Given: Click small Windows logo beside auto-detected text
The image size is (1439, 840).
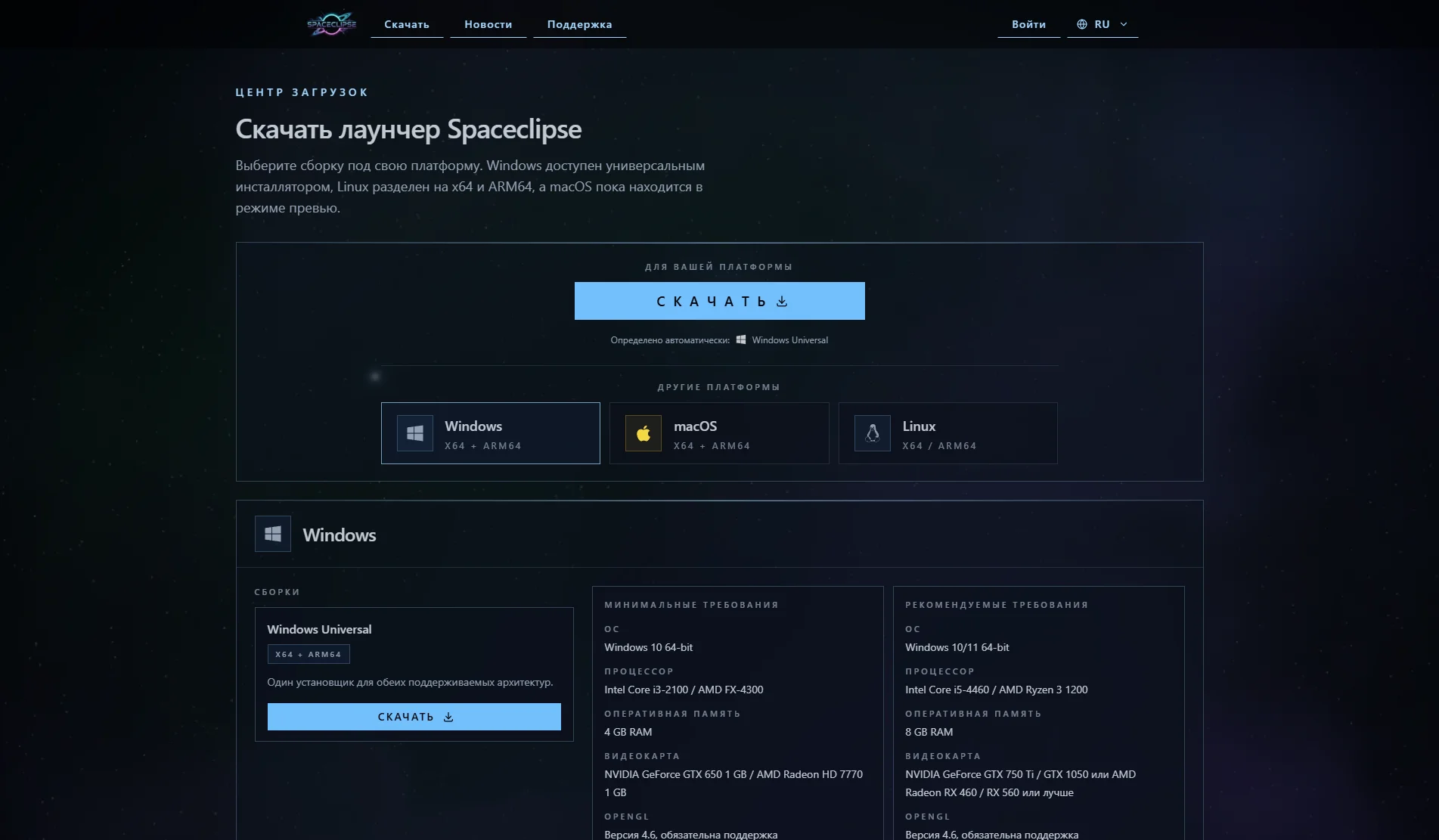Looking at the screenshot, I should [741, 340].
